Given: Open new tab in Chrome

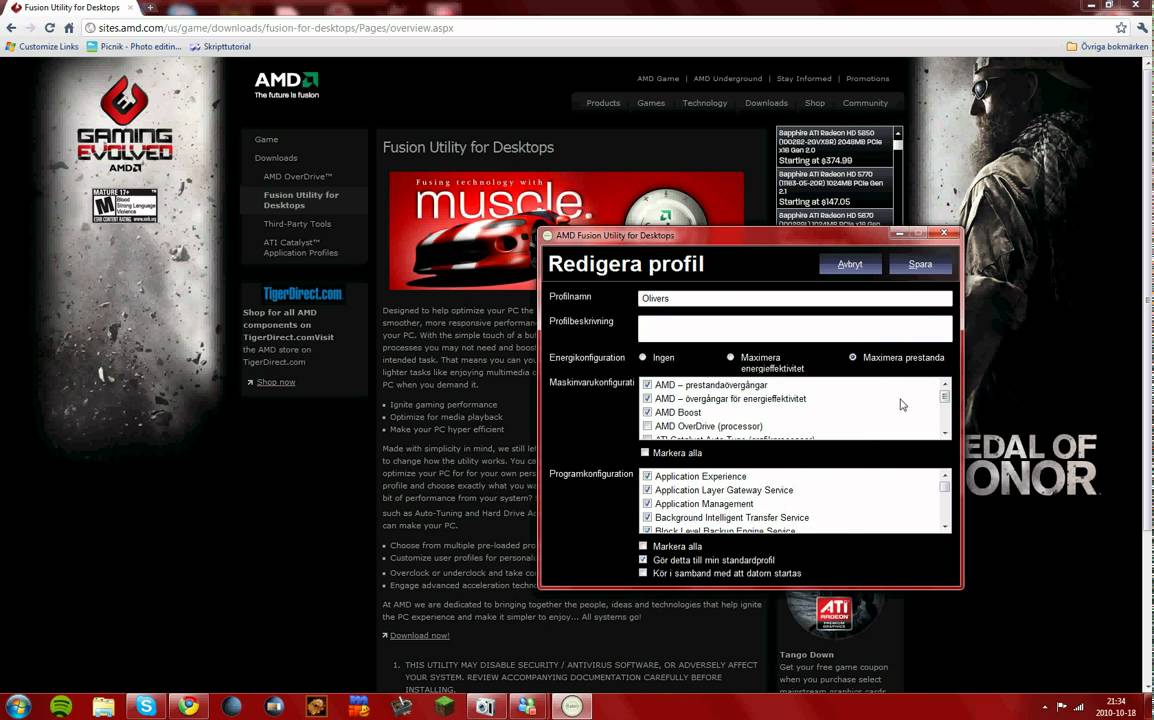Looking at the screenshot, I should click(150, 7).
